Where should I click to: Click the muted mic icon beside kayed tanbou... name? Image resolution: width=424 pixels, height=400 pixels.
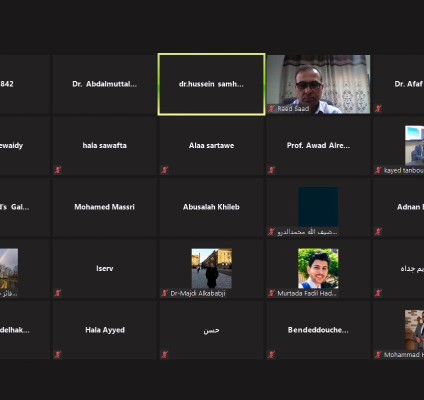[x=378, y=170]
